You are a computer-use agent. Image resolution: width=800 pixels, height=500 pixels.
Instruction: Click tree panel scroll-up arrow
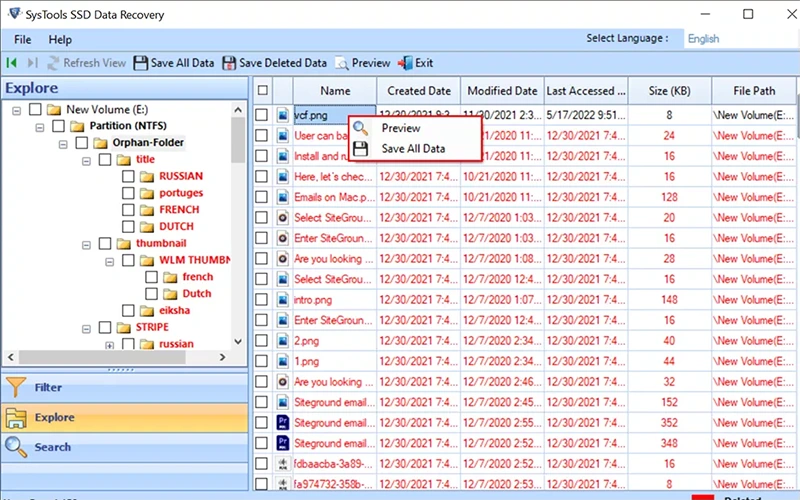pos(238,109)
